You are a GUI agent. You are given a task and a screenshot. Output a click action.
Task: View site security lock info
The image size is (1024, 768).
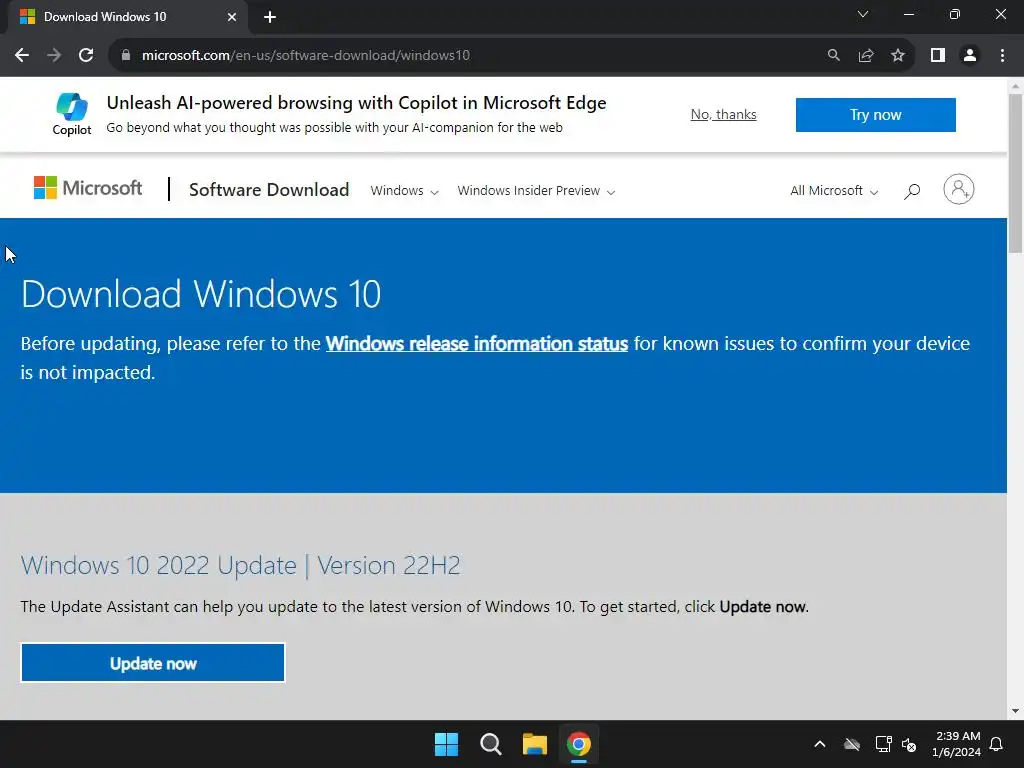pyautogui.click(x=126, y=56)
